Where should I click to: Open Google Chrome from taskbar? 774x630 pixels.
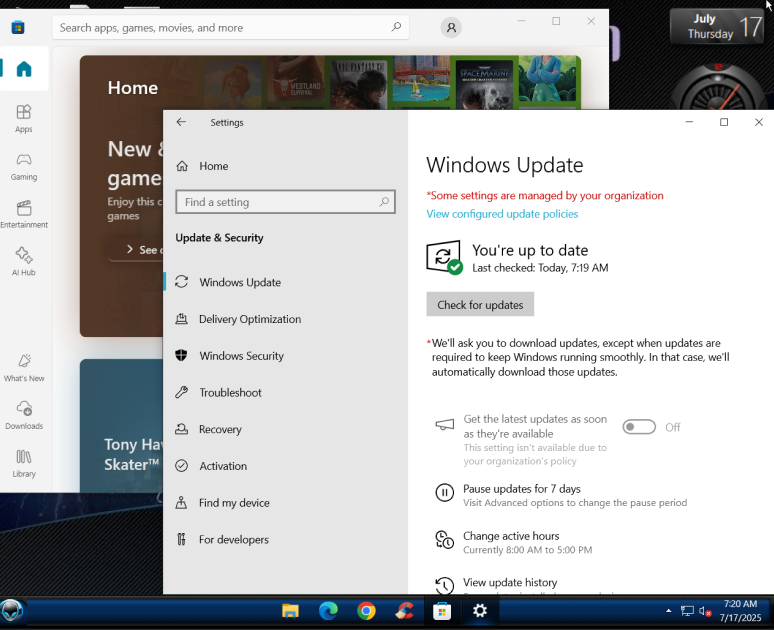[366, 611]
